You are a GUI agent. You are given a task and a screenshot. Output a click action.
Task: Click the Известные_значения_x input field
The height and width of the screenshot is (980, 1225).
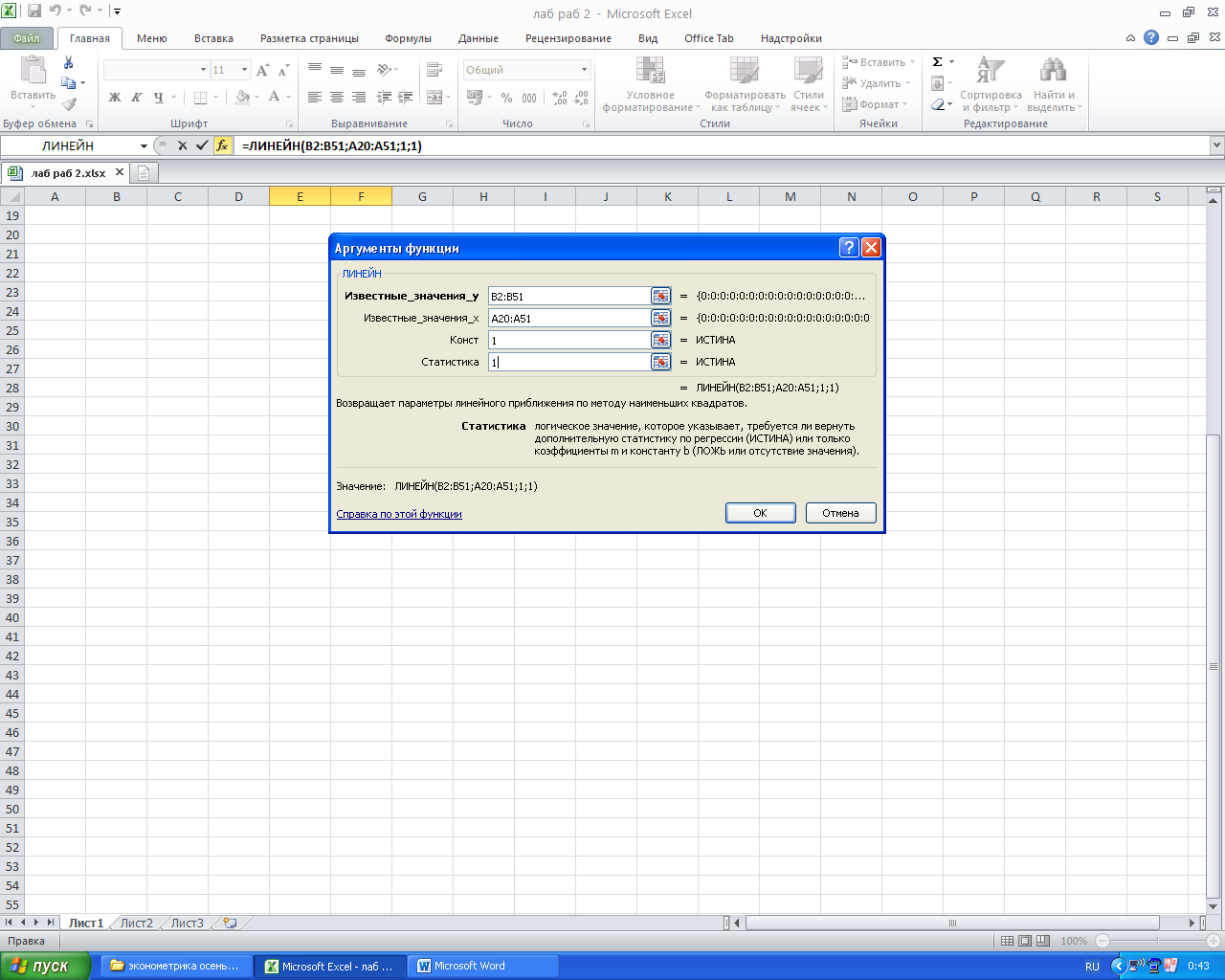click(568, 318)
